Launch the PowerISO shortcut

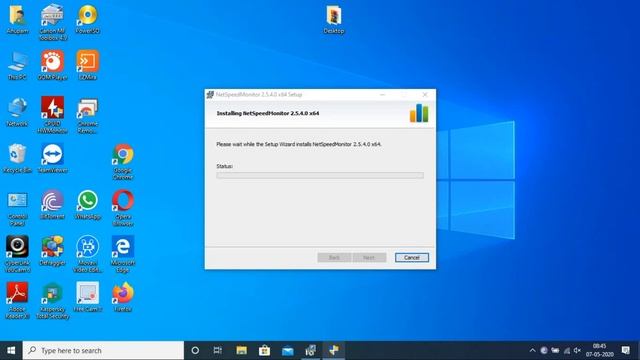[x=87, y=19]
